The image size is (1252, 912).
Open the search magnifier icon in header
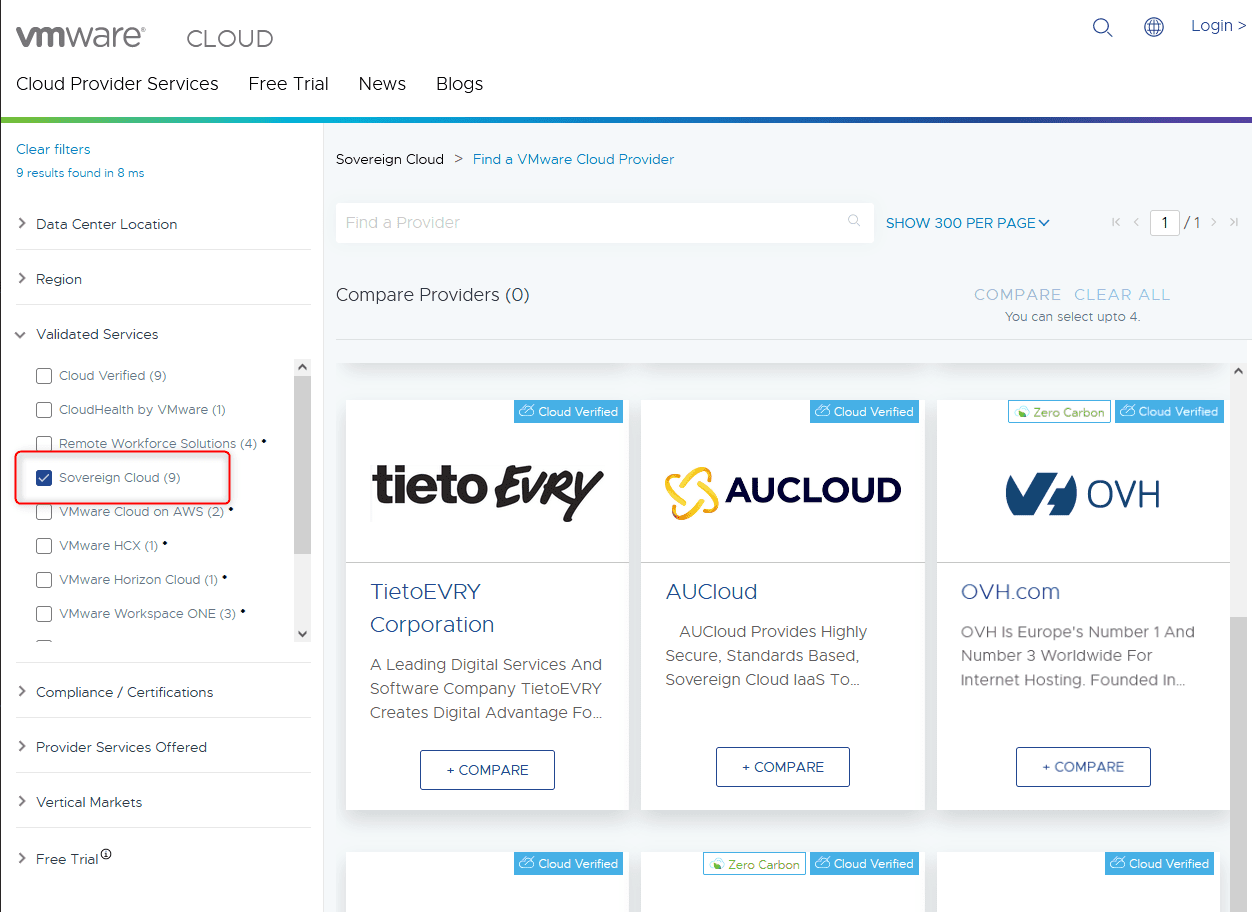coord(1102,28)
